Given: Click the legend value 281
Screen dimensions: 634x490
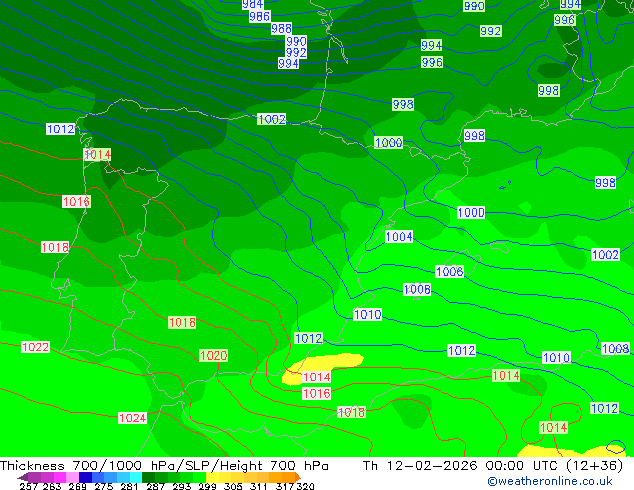Looking at the screenshot, I should pyautogui.click(x=129, y=486).
